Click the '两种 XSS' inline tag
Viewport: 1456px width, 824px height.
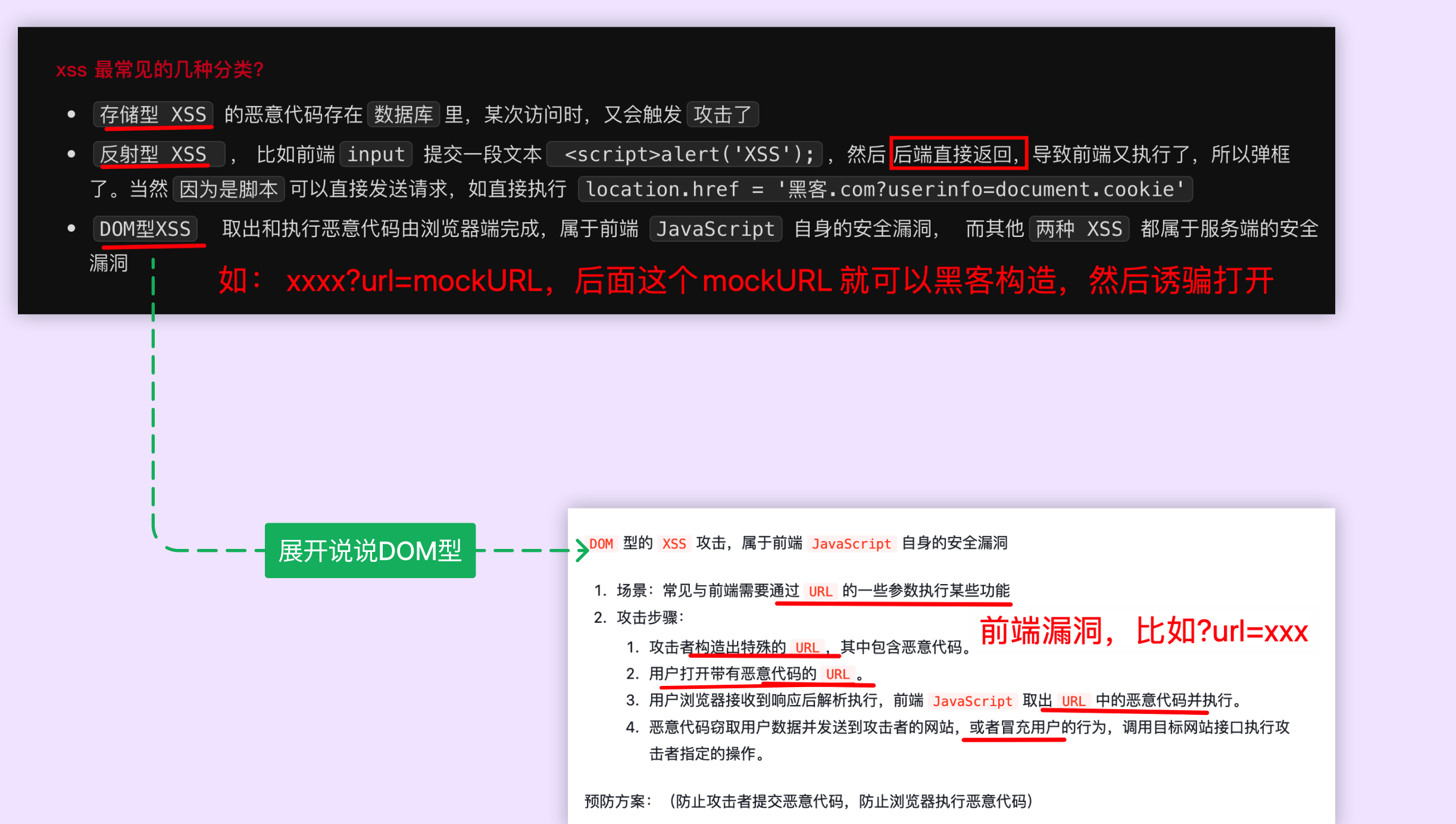pyautogui.click(x=1079, y=229)
